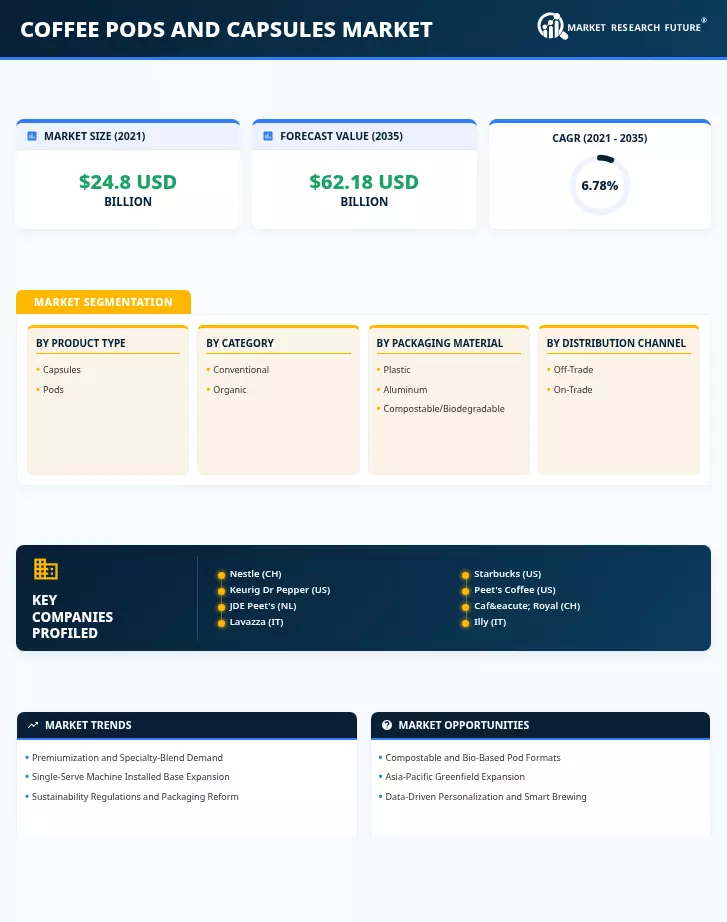Image resolution: width=727 pixels, height=922 pixels.
Task: Click the orange bullet next to Nestle (CH)
Action: (x=221, y=575)
